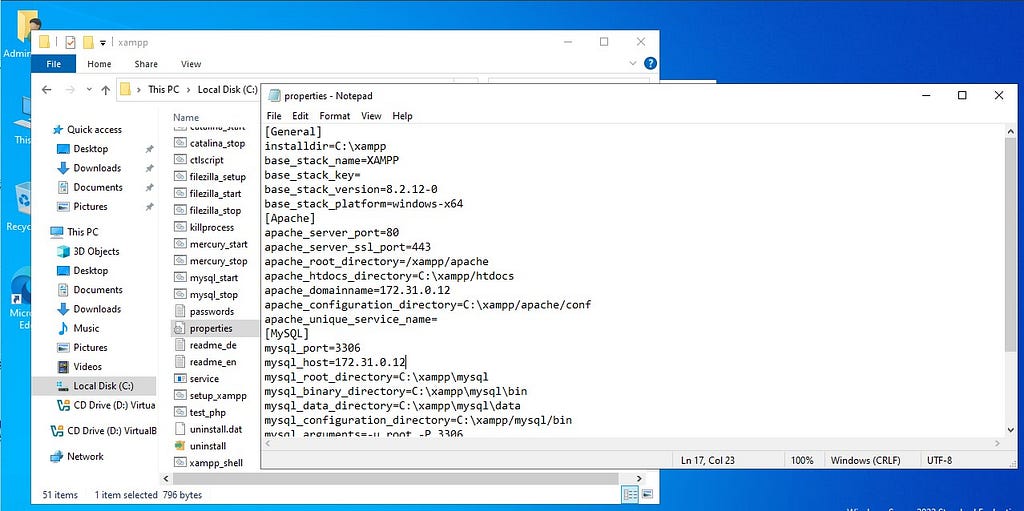Screen dimensions: 1024x511
Task: Open Videos folder in navigation pane
Action: pos(88,367)
